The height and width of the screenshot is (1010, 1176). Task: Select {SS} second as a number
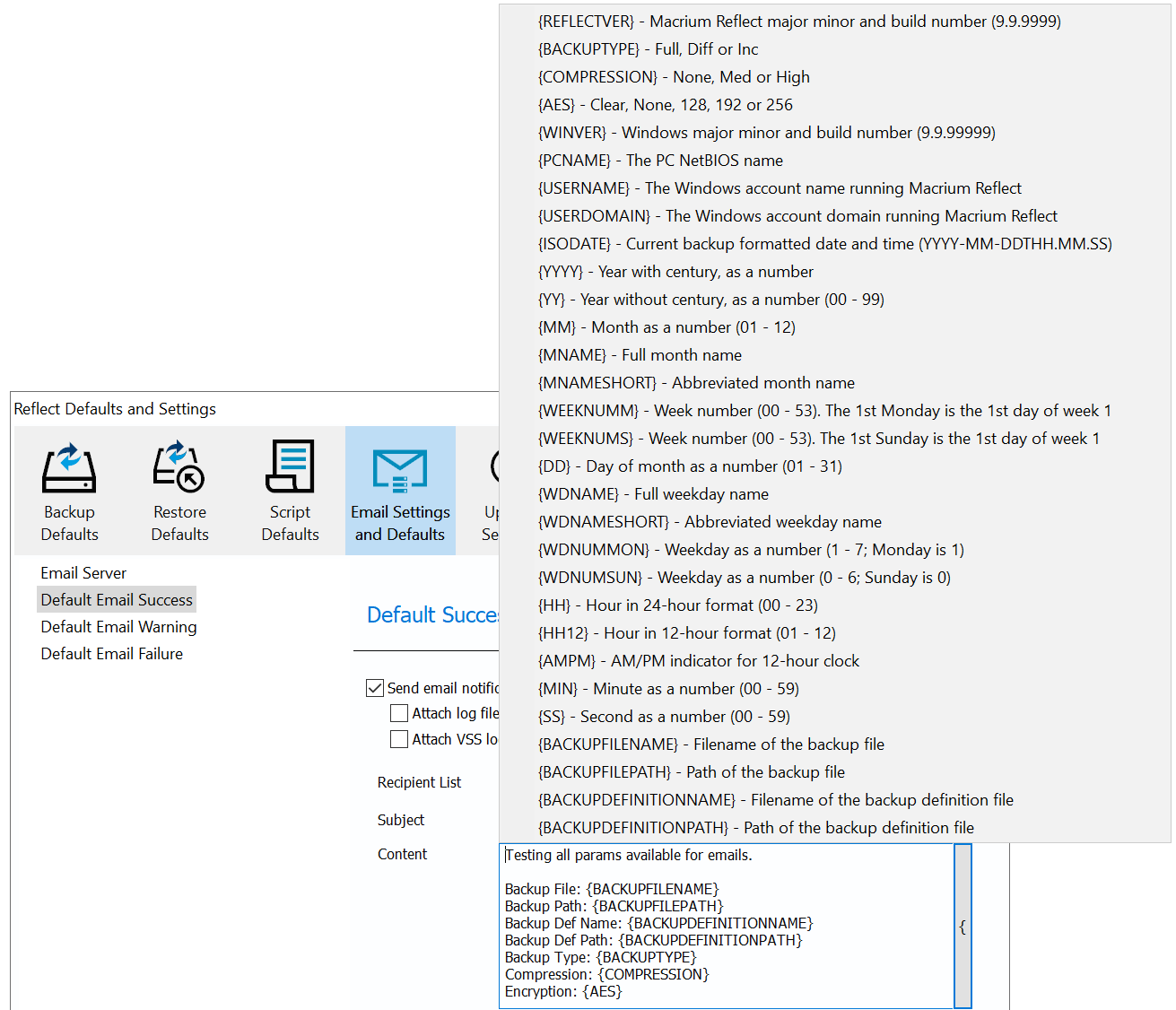coord(834,717)
